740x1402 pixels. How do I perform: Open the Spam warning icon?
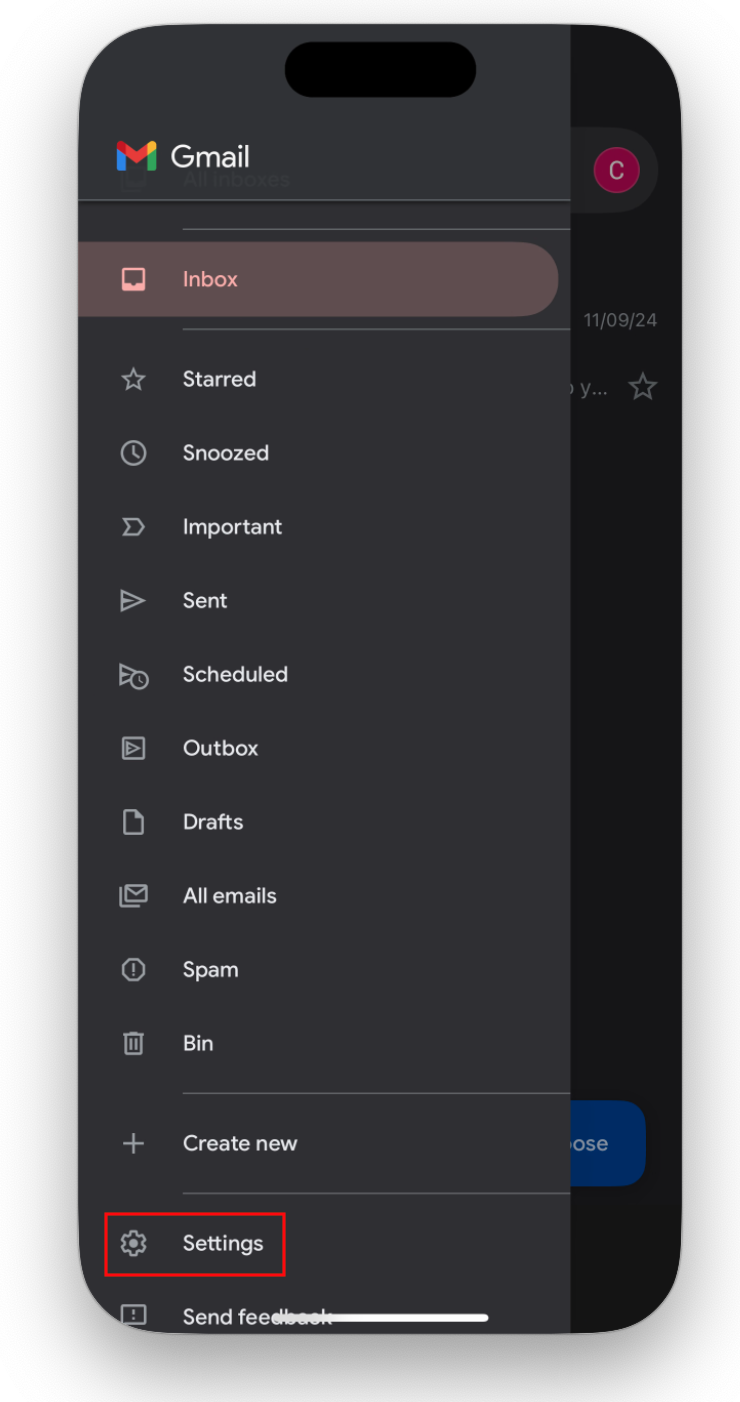coord(133,969)
